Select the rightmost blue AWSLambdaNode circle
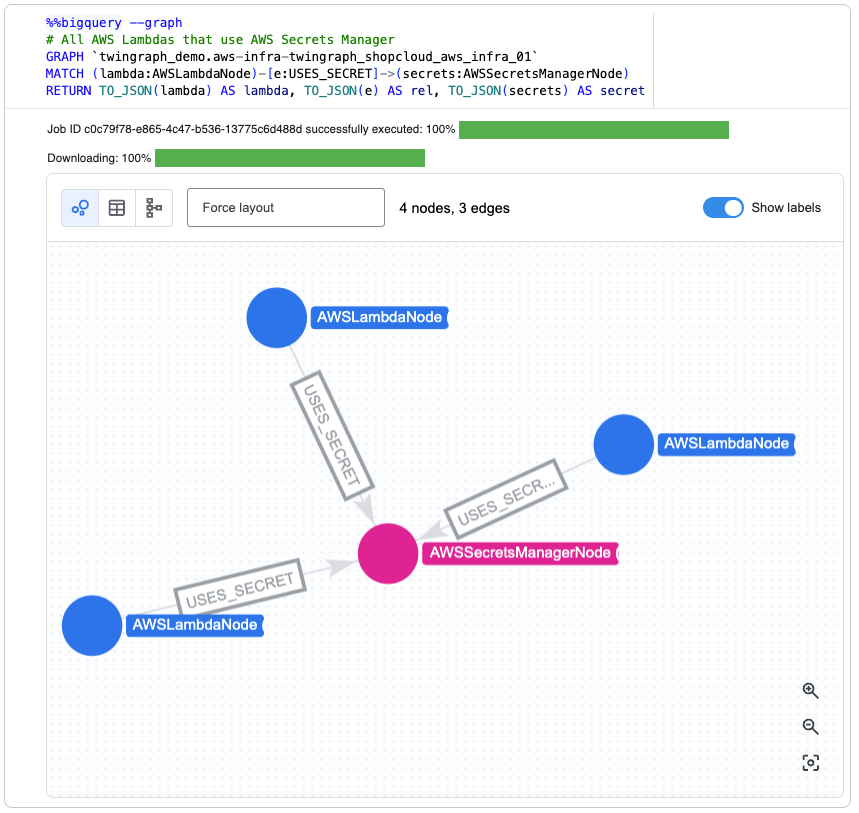The height and width of the screenshot is (813, 859). tap(623, 444)
